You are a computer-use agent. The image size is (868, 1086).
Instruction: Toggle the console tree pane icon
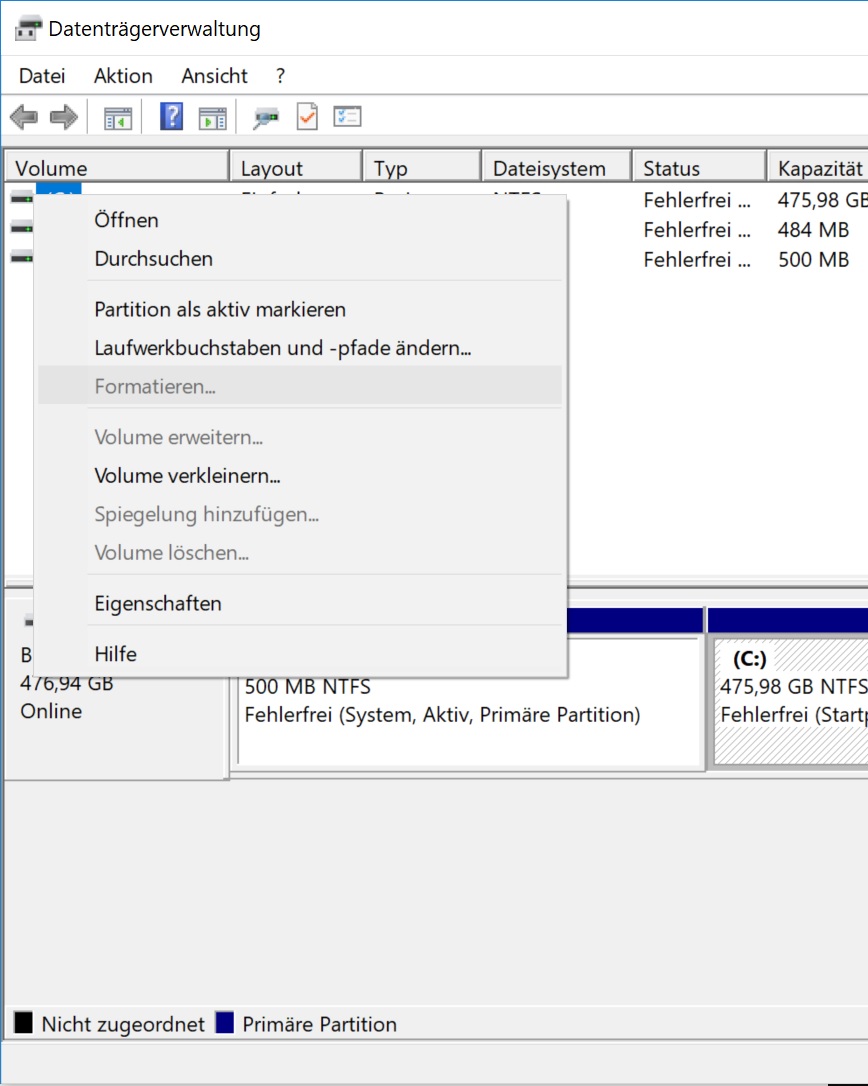[x=118, y=118]
